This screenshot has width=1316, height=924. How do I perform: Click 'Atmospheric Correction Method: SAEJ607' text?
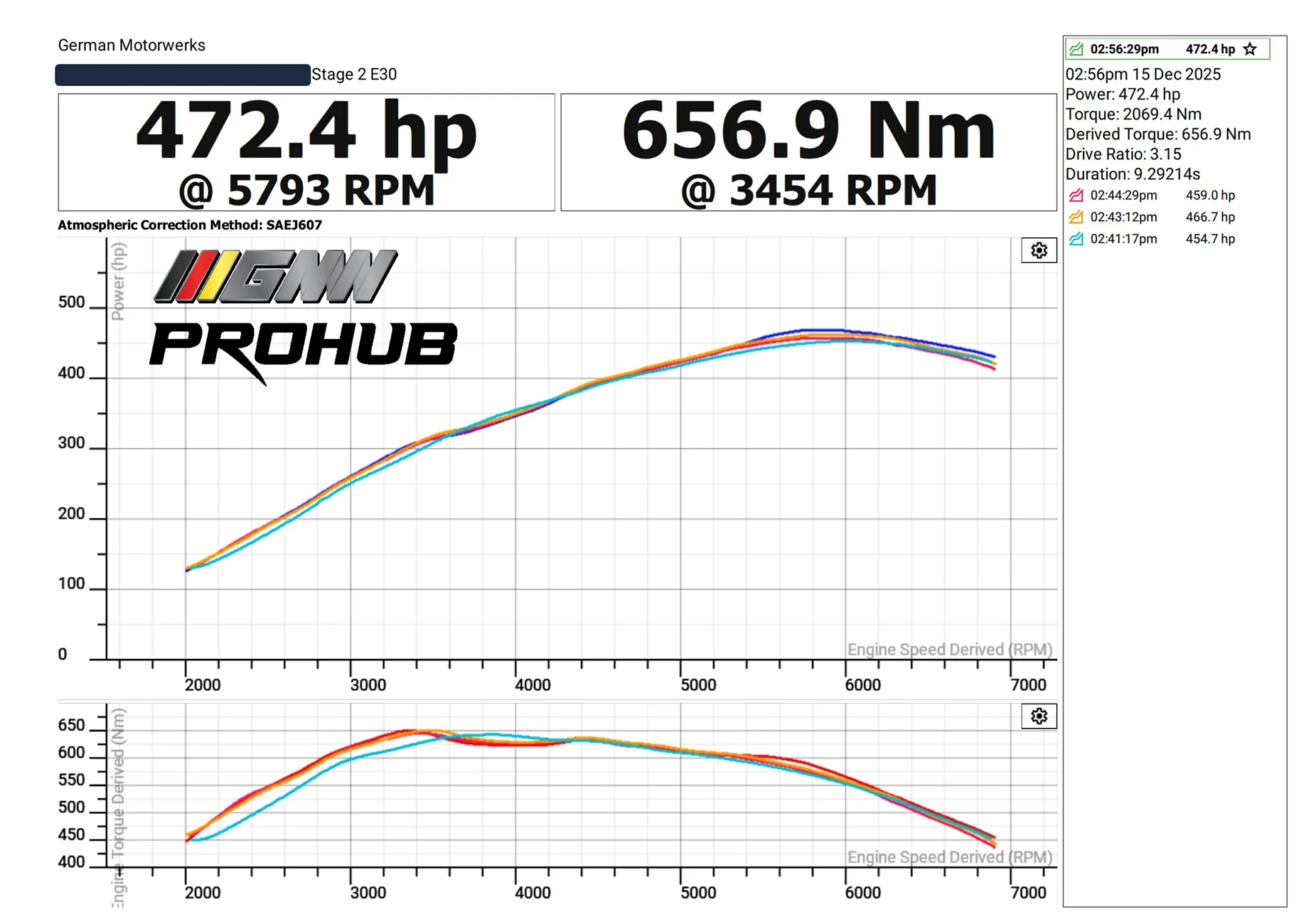pos(190,225)
